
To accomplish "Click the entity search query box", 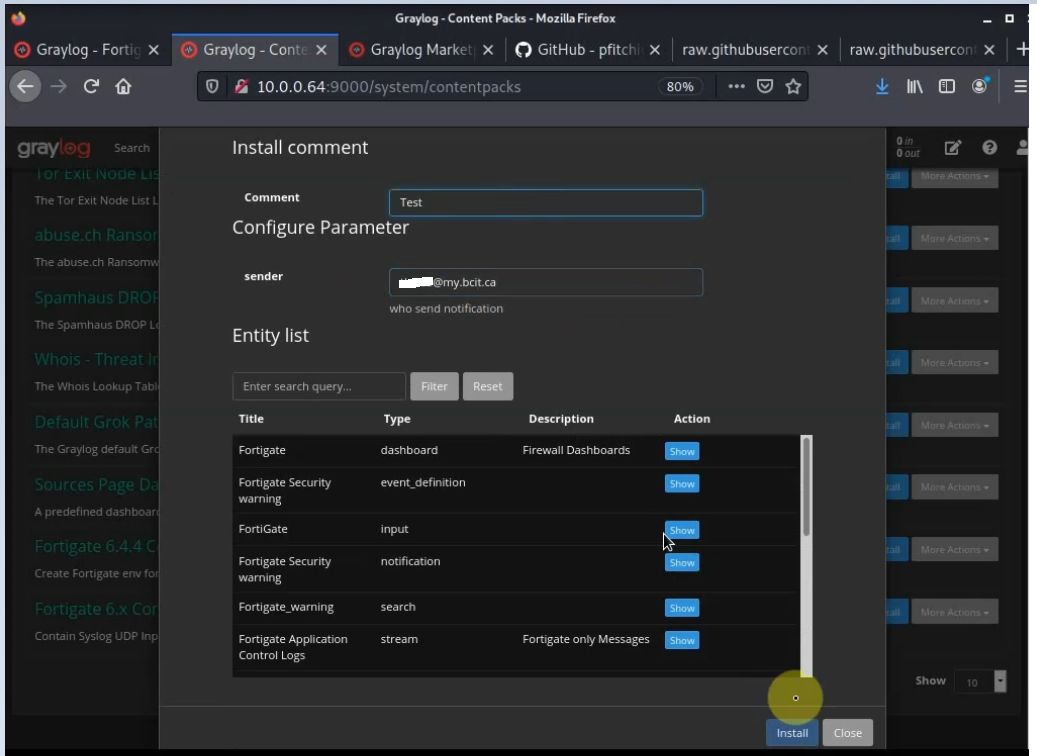I will (x=319, y=386).
